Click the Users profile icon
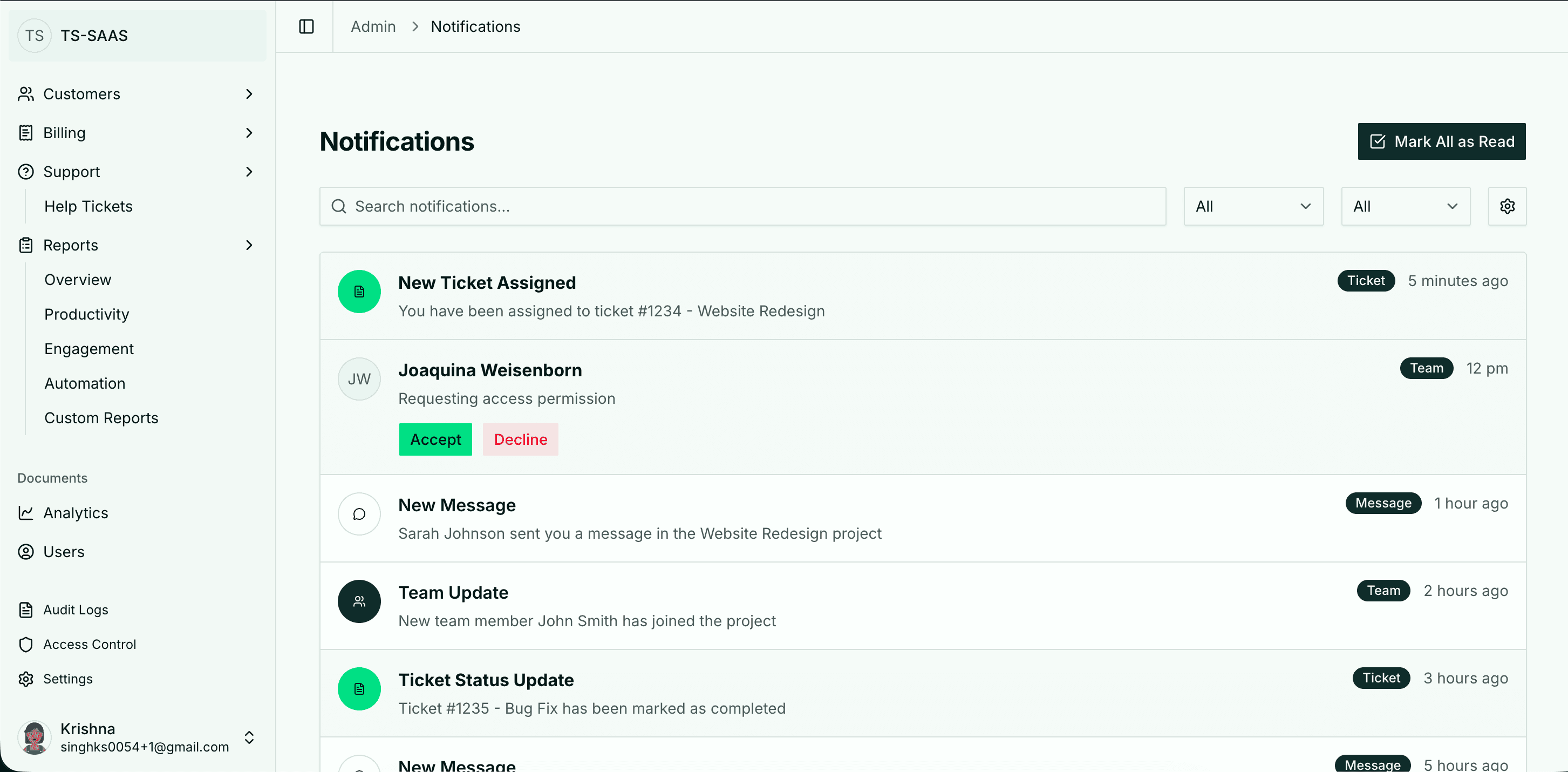The image size is (1568, 772). [x=25, y=552]
